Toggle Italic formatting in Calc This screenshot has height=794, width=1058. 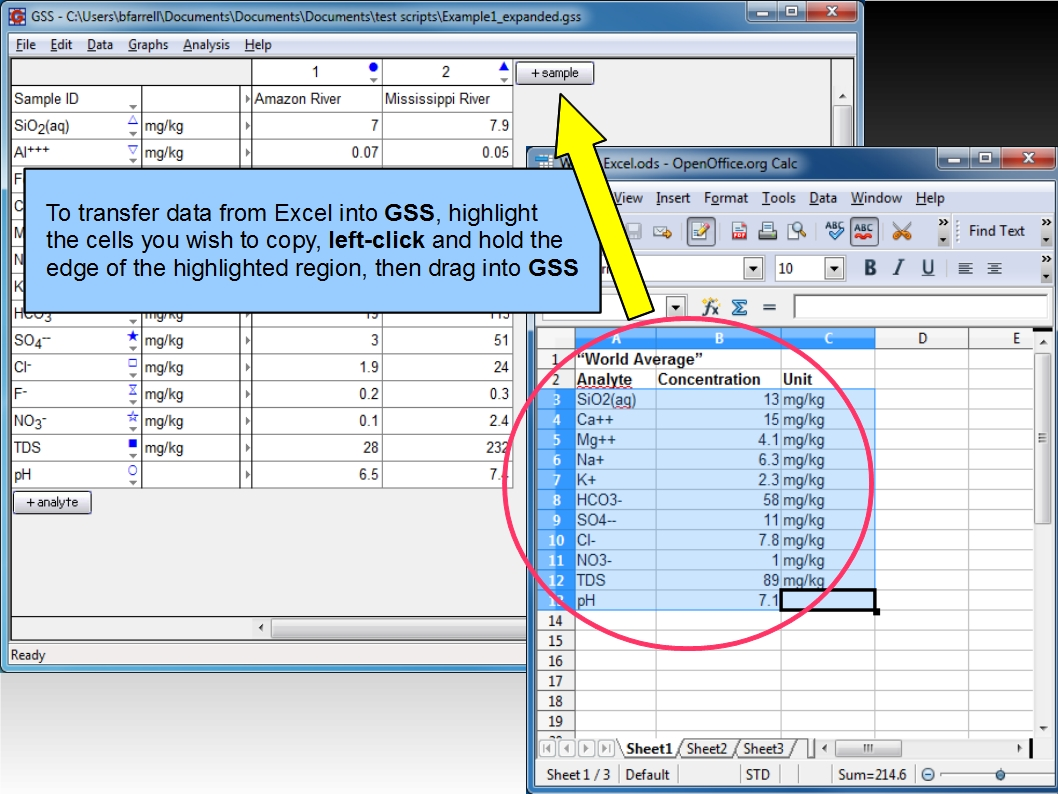[x=898, y=268]
